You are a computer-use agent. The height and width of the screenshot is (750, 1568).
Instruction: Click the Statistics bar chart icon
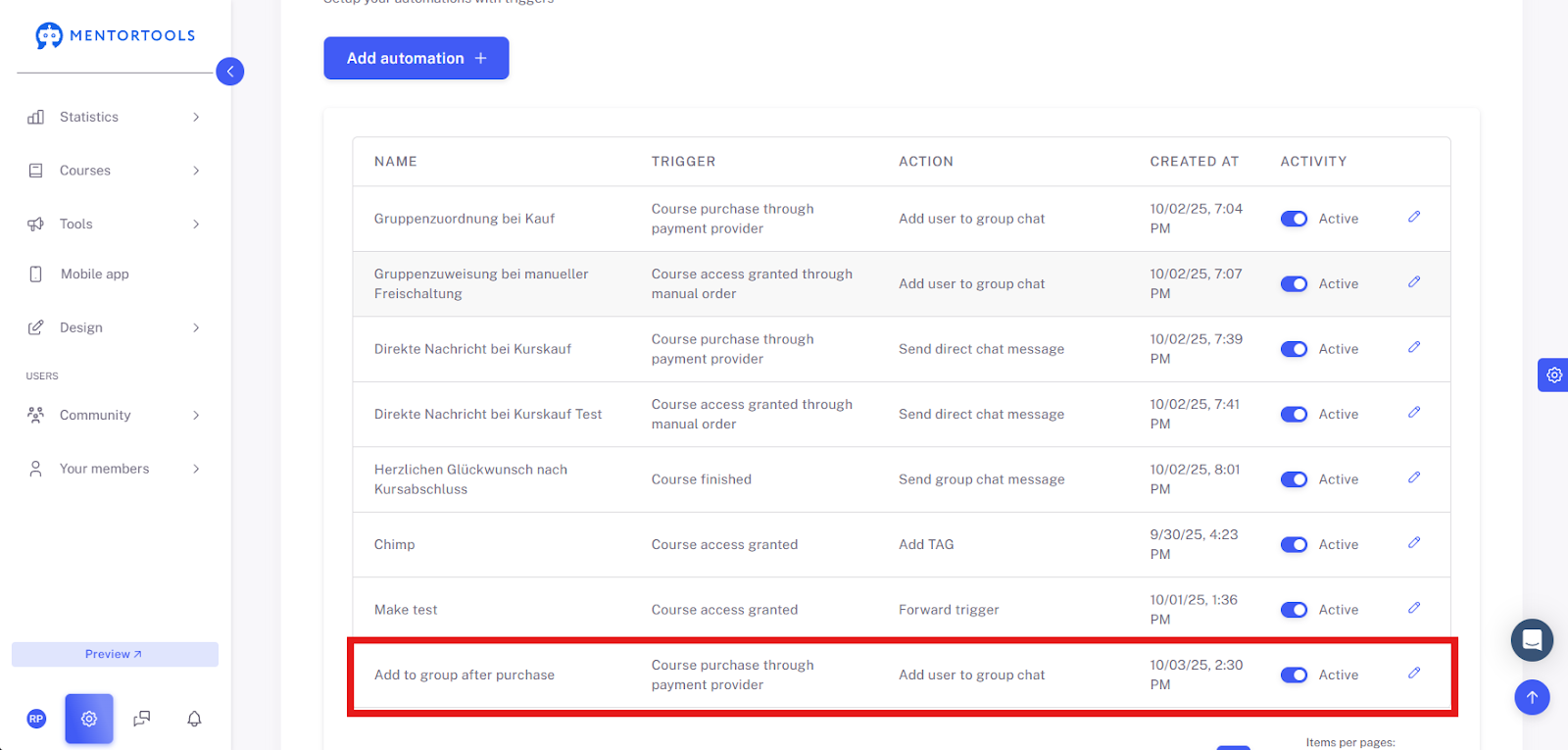click(x=36, y=117)
